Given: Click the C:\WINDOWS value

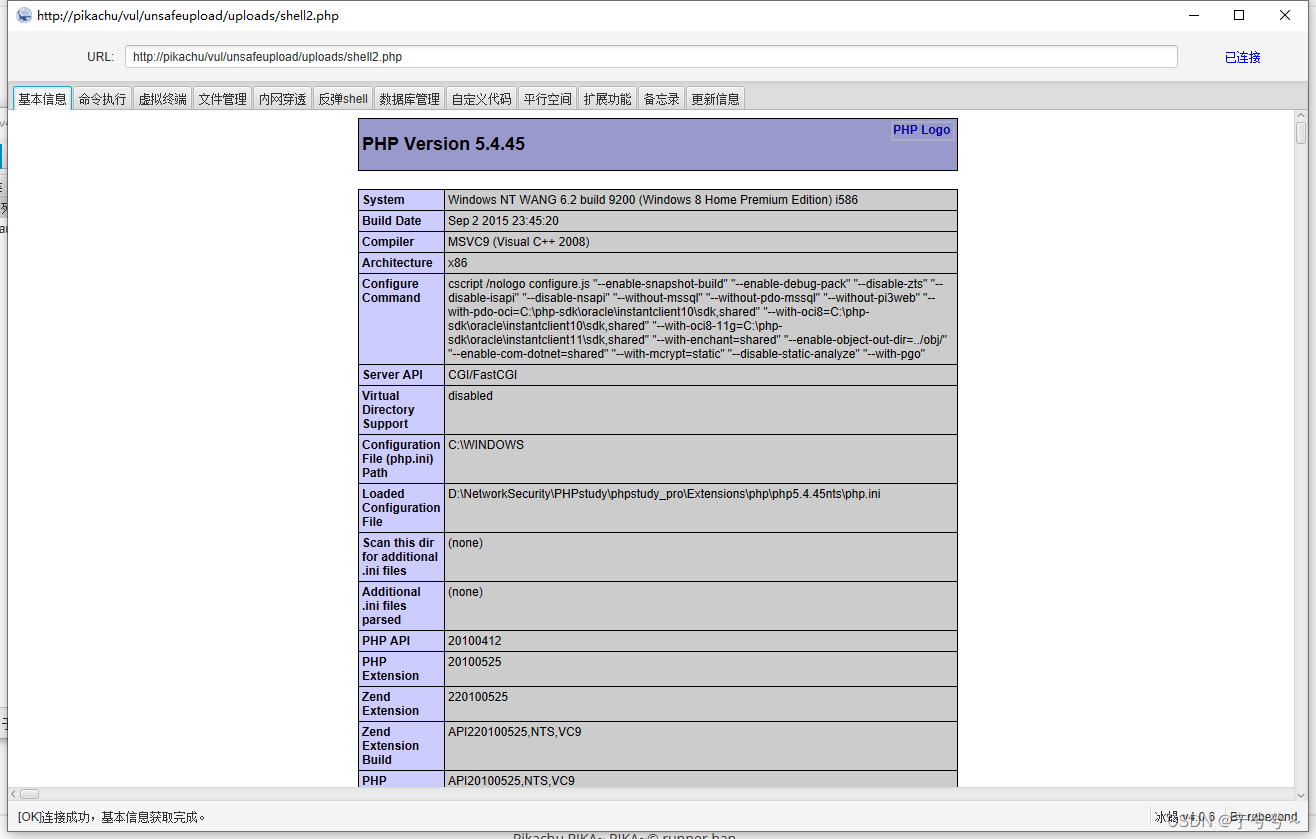Looking at the screenshot, I should 486,445.
